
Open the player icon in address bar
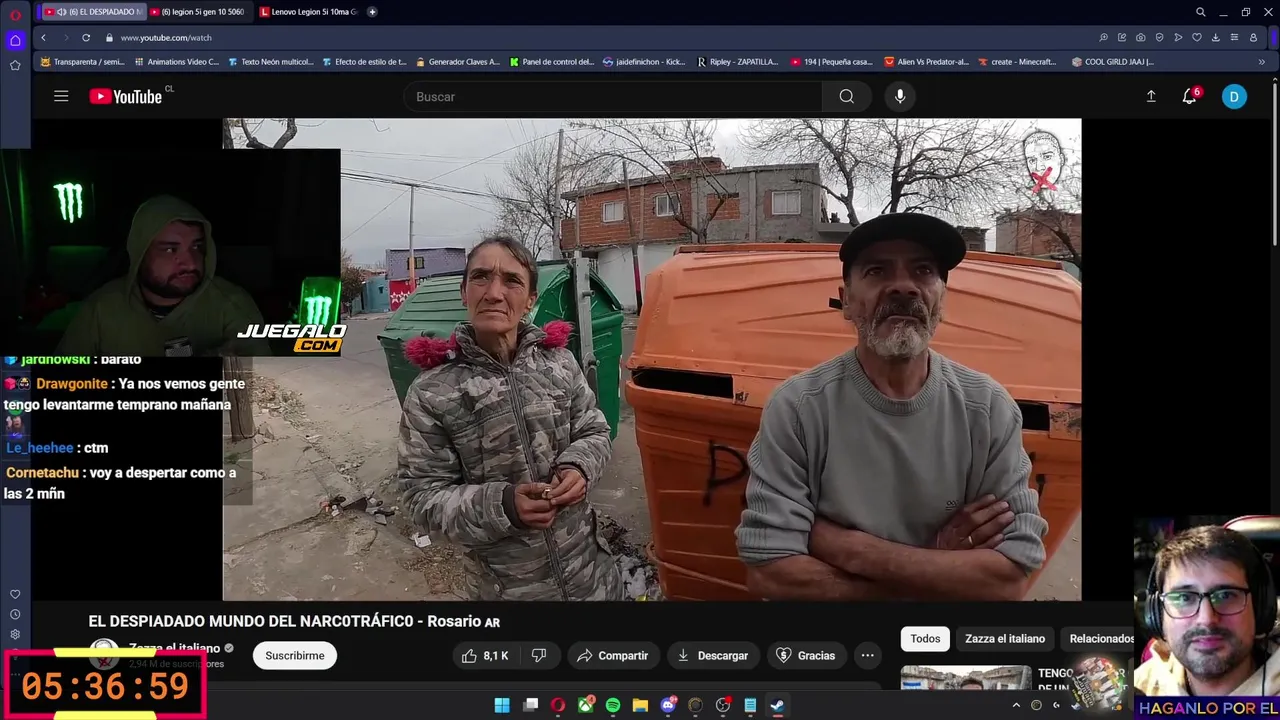coord(1178,37)
